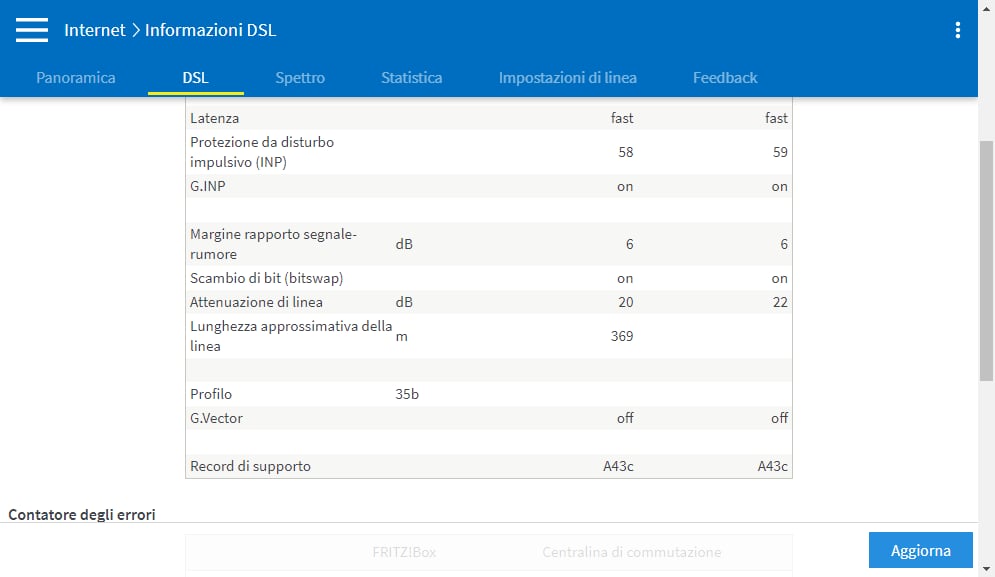Click the breadcrumb chevron after Internet
This screenshot has width=995, height=577.
click(x=135, y=30)
